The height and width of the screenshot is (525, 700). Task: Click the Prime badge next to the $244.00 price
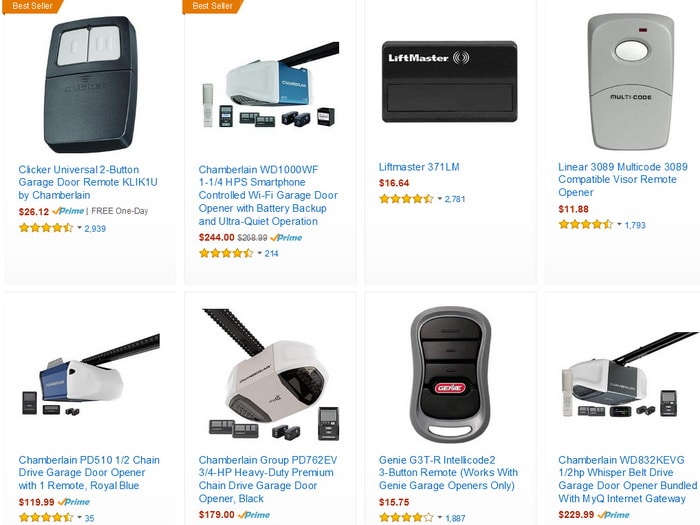(x=286, y=238)
